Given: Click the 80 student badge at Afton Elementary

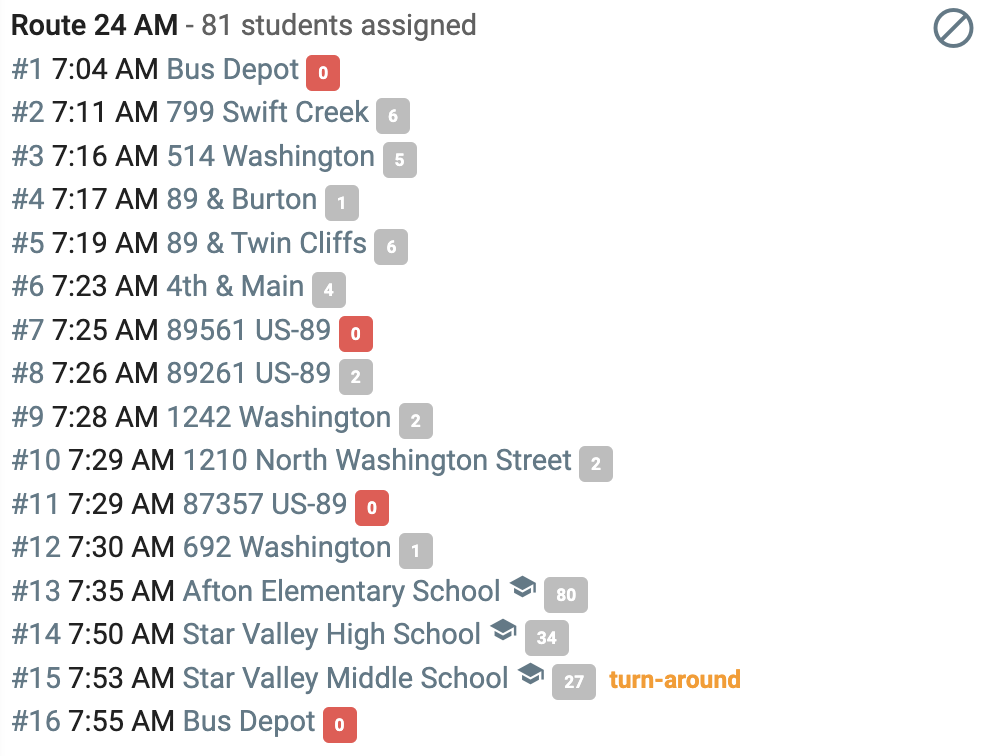Looking at the screenshot, I should tap(566, 595).
